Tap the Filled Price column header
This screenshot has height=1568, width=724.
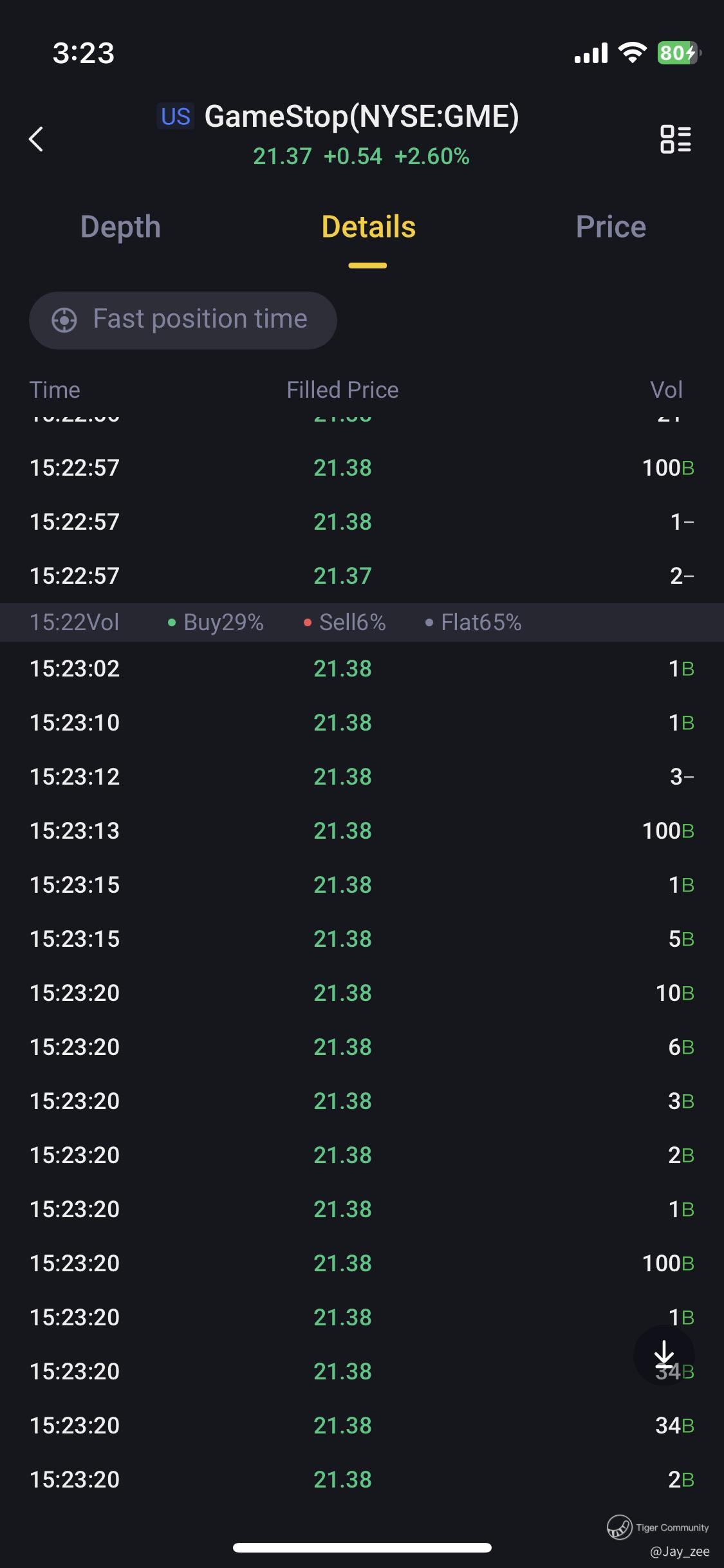pyautogui.click(x=342, y=390)
